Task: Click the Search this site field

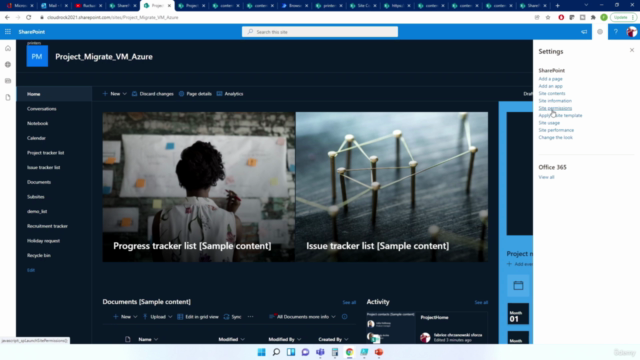Action: 320,32
